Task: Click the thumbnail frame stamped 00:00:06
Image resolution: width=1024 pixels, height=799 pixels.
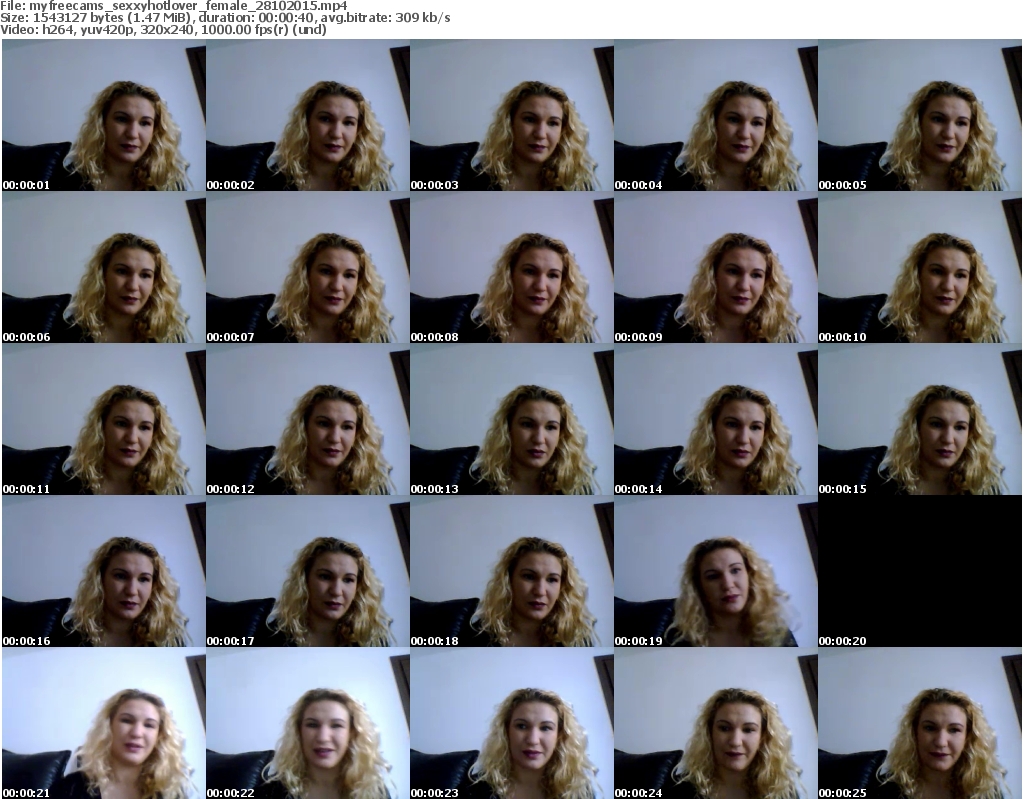Action: coord(104,267)
